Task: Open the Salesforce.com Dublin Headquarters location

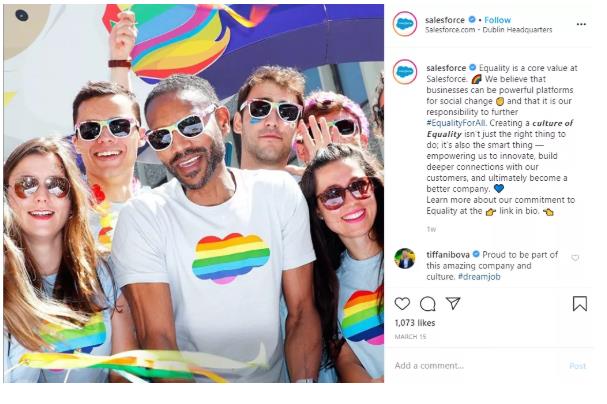Action: point(489,30)
